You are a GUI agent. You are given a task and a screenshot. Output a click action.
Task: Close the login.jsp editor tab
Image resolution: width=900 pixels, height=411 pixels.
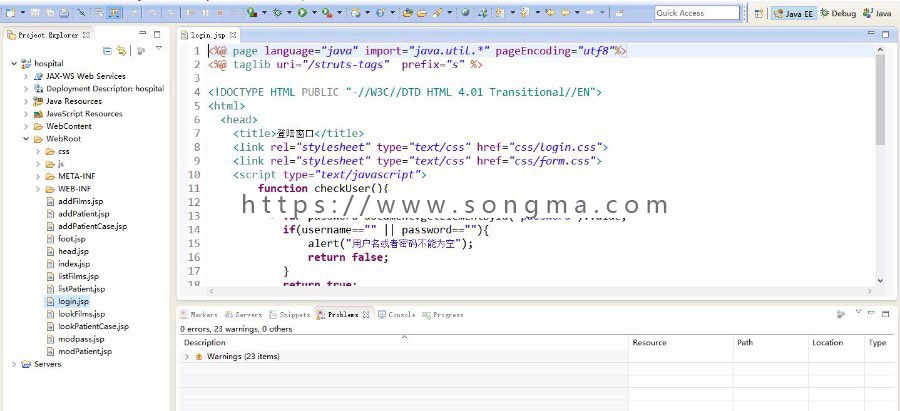pos(233,35)
